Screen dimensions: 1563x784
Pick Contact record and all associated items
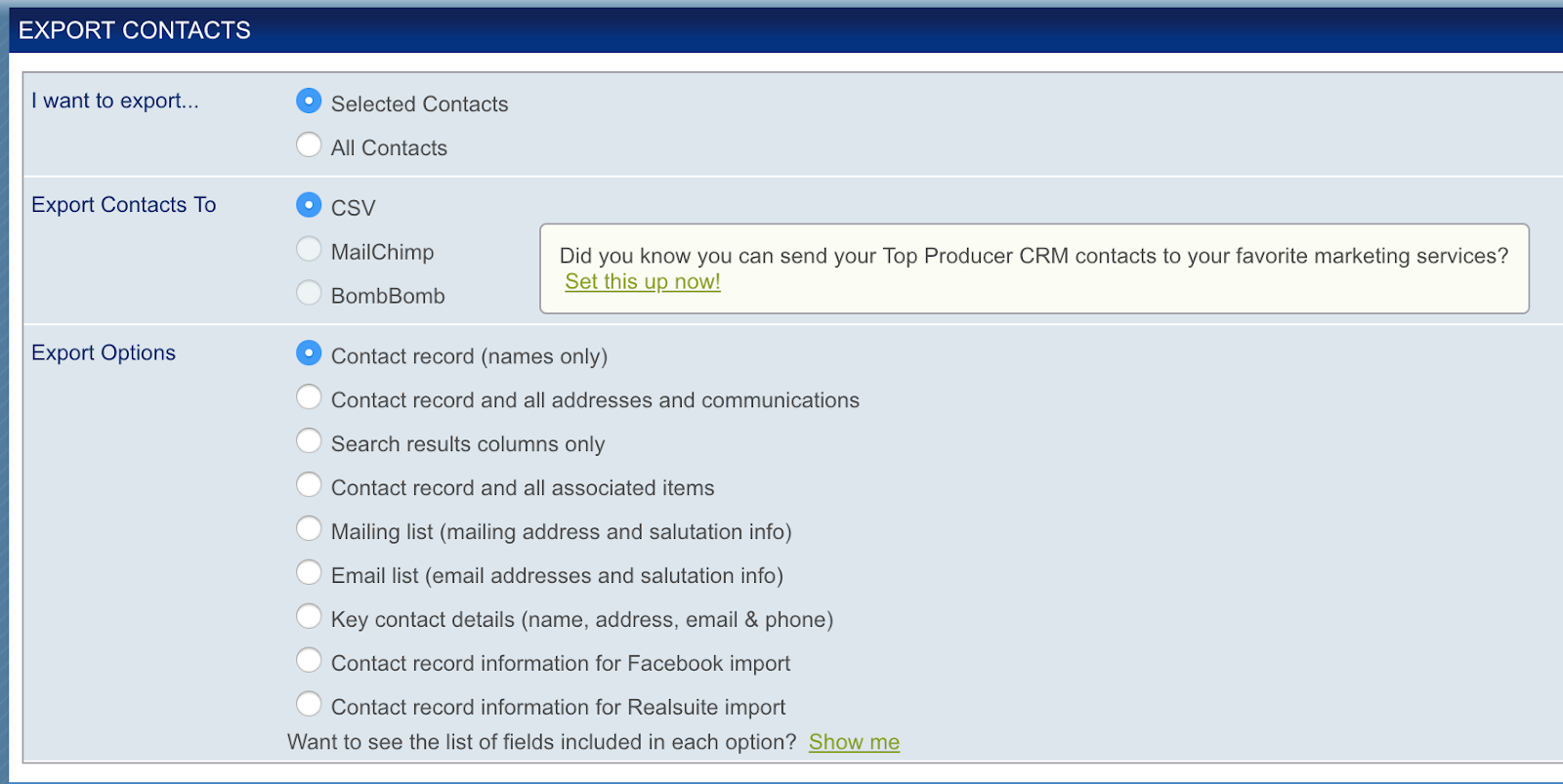tap(309, 484)
